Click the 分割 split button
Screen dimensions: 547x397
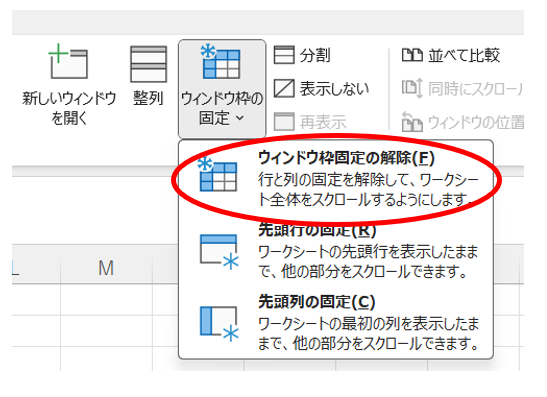(x=302, y=55)
